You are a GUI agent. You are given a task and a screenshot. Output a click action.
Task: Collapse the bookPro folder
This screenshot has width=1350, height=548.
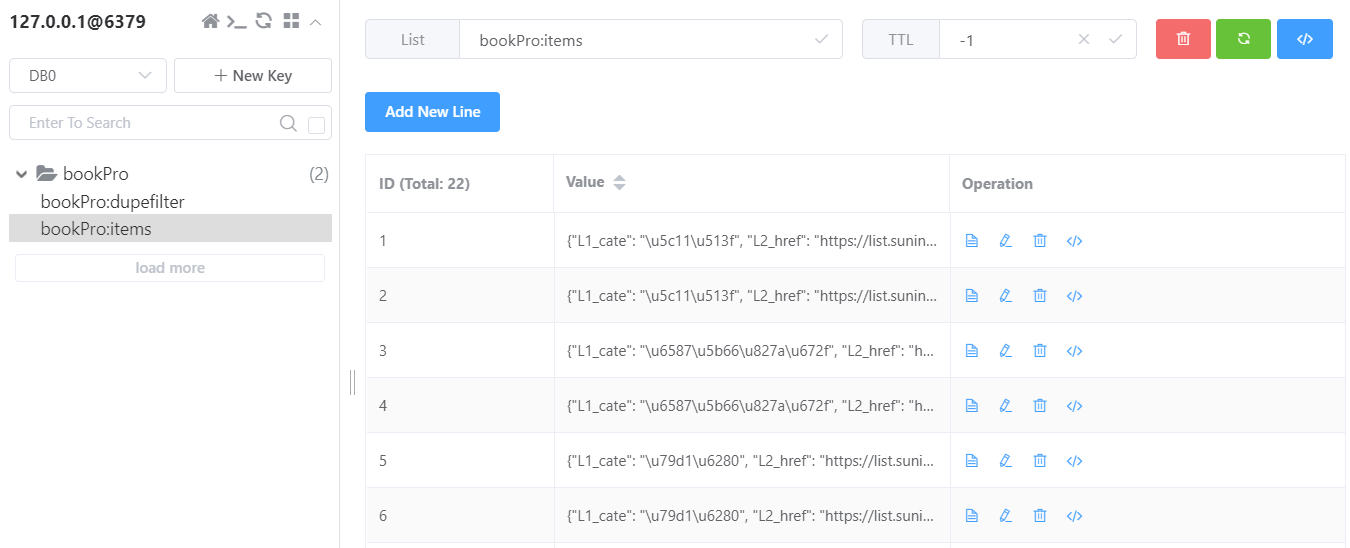coord(21,174)
